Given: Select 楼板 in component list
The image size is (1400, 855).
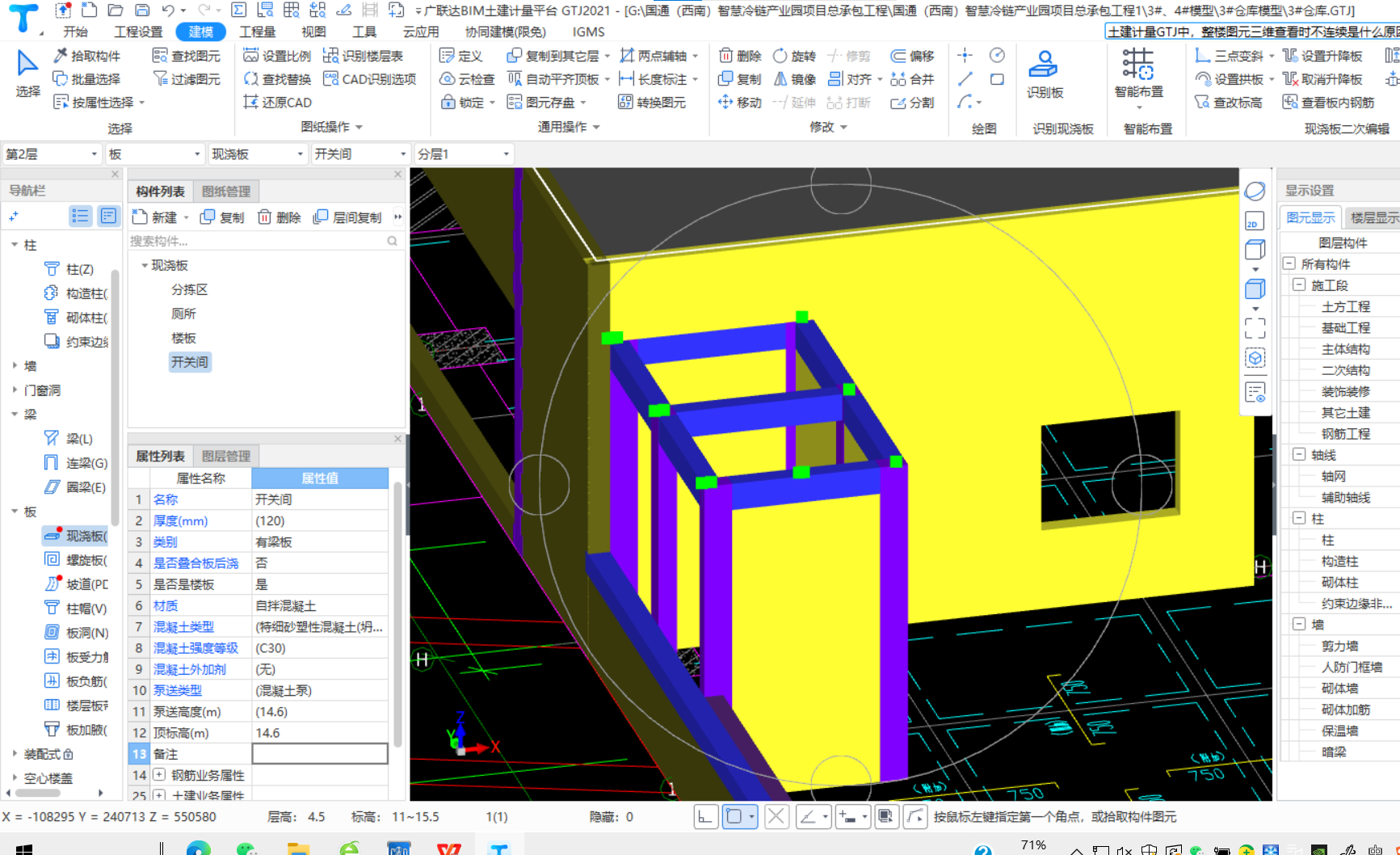Looking at the screenshot, I should (183, 338).
